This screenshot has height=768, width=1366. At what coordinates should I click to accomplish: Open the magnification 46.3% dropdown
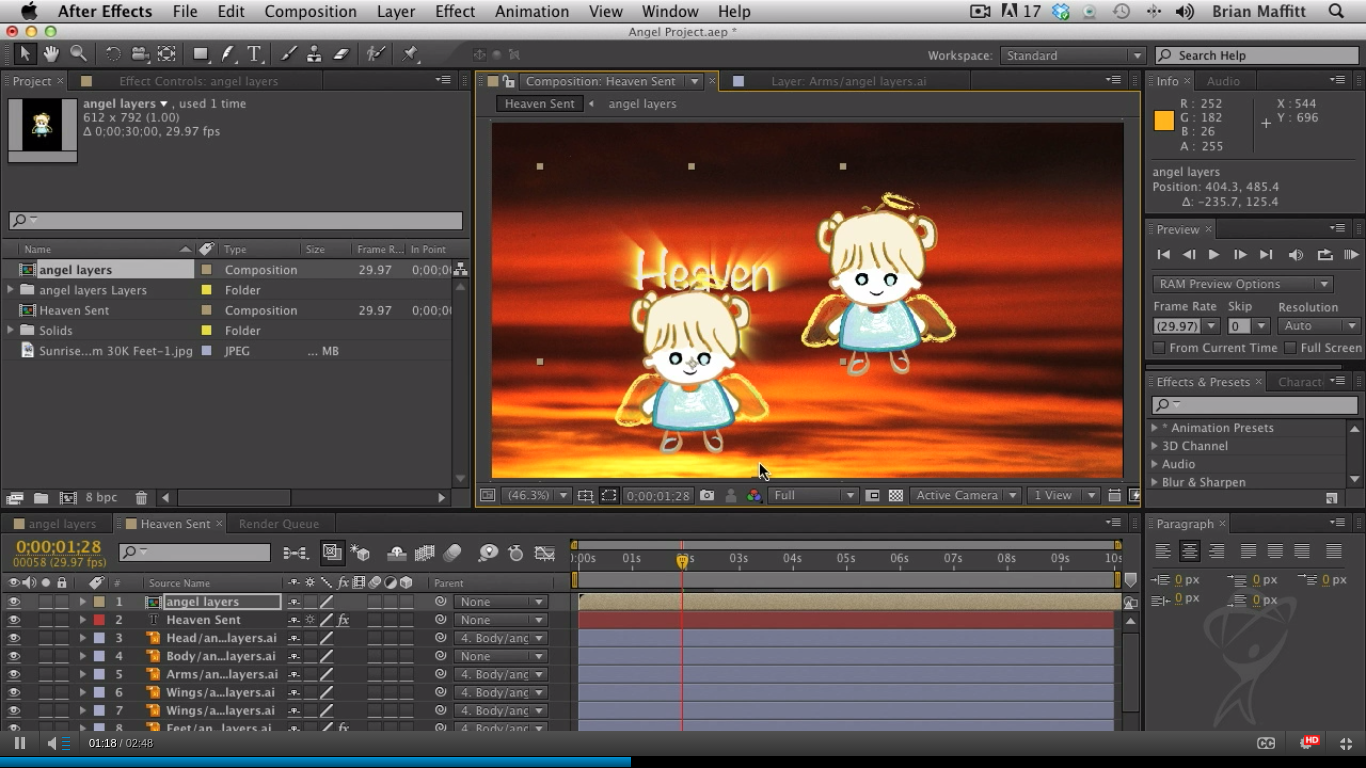(x=536, y=495)
